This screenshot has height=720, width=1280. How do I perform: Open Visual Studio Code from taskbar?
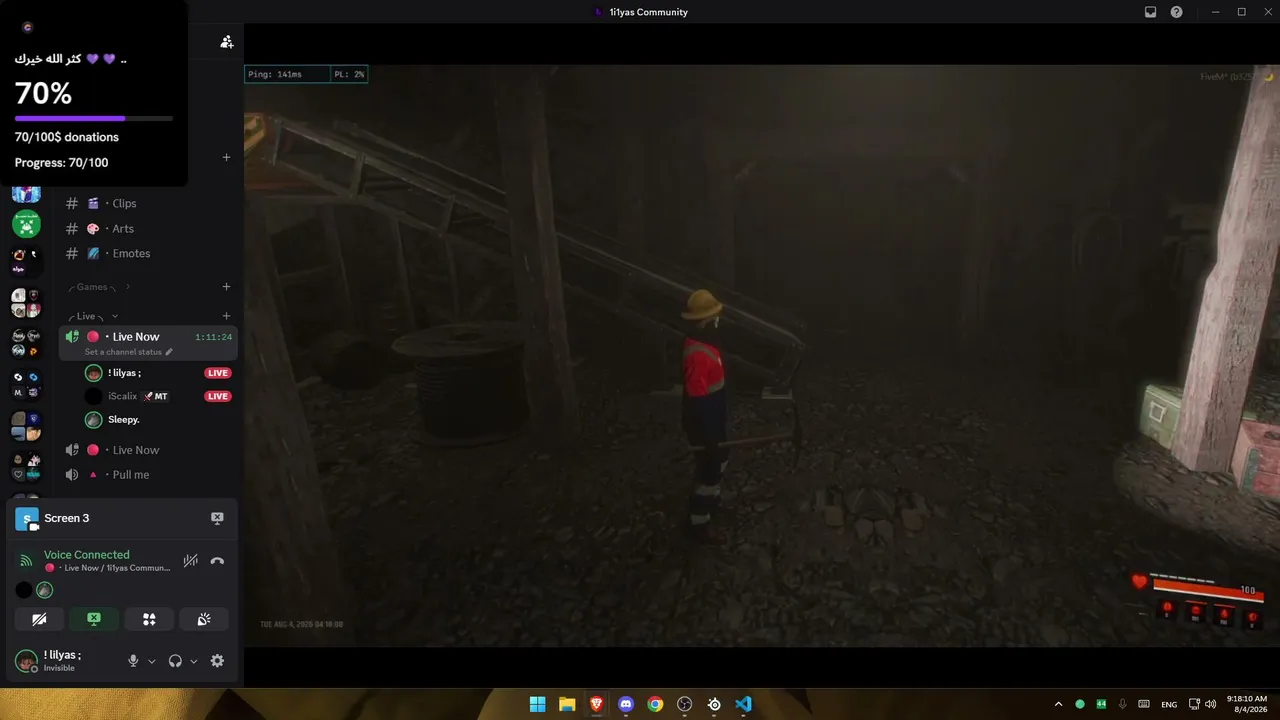pyautogui.click(x=743, y=704)
